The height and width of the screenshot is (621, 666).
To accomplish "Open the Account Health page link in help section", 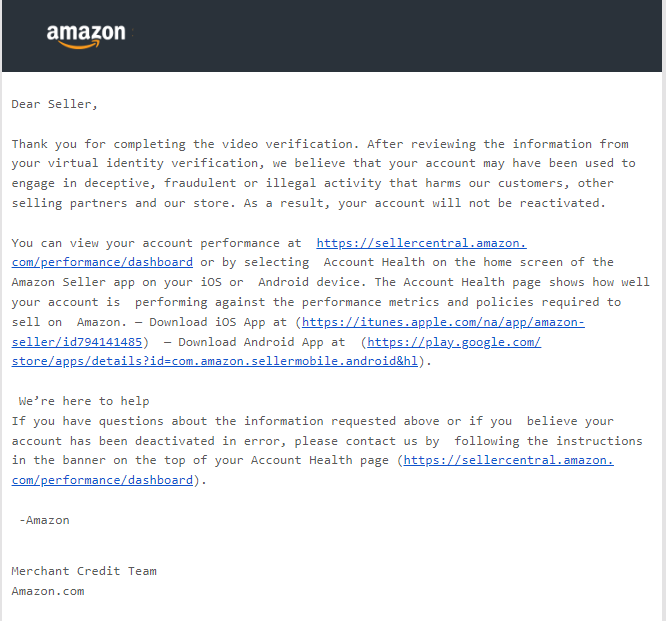I will [508, 460].
